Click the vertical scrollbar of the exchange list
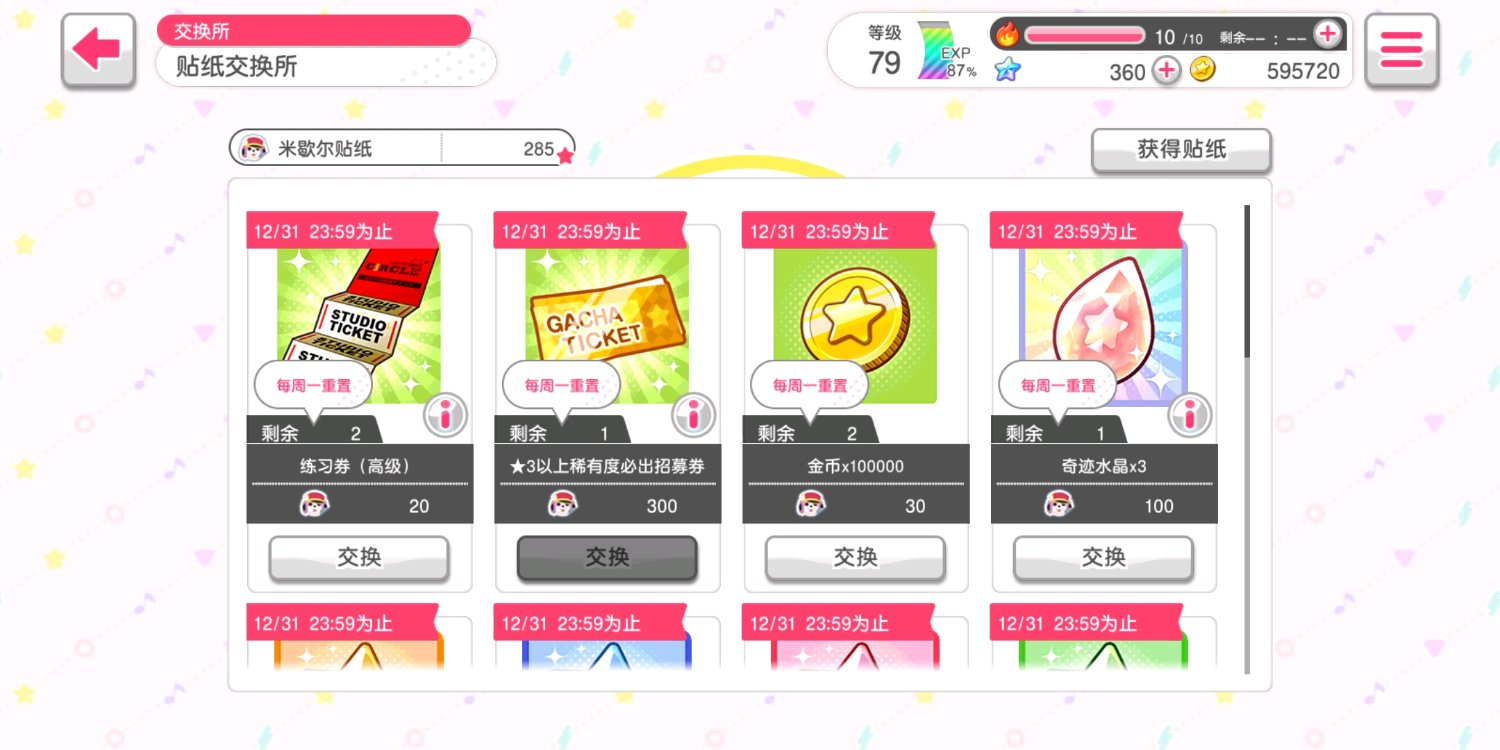1500x750 pixels. pyautogui.click(x=1247, y=440)
